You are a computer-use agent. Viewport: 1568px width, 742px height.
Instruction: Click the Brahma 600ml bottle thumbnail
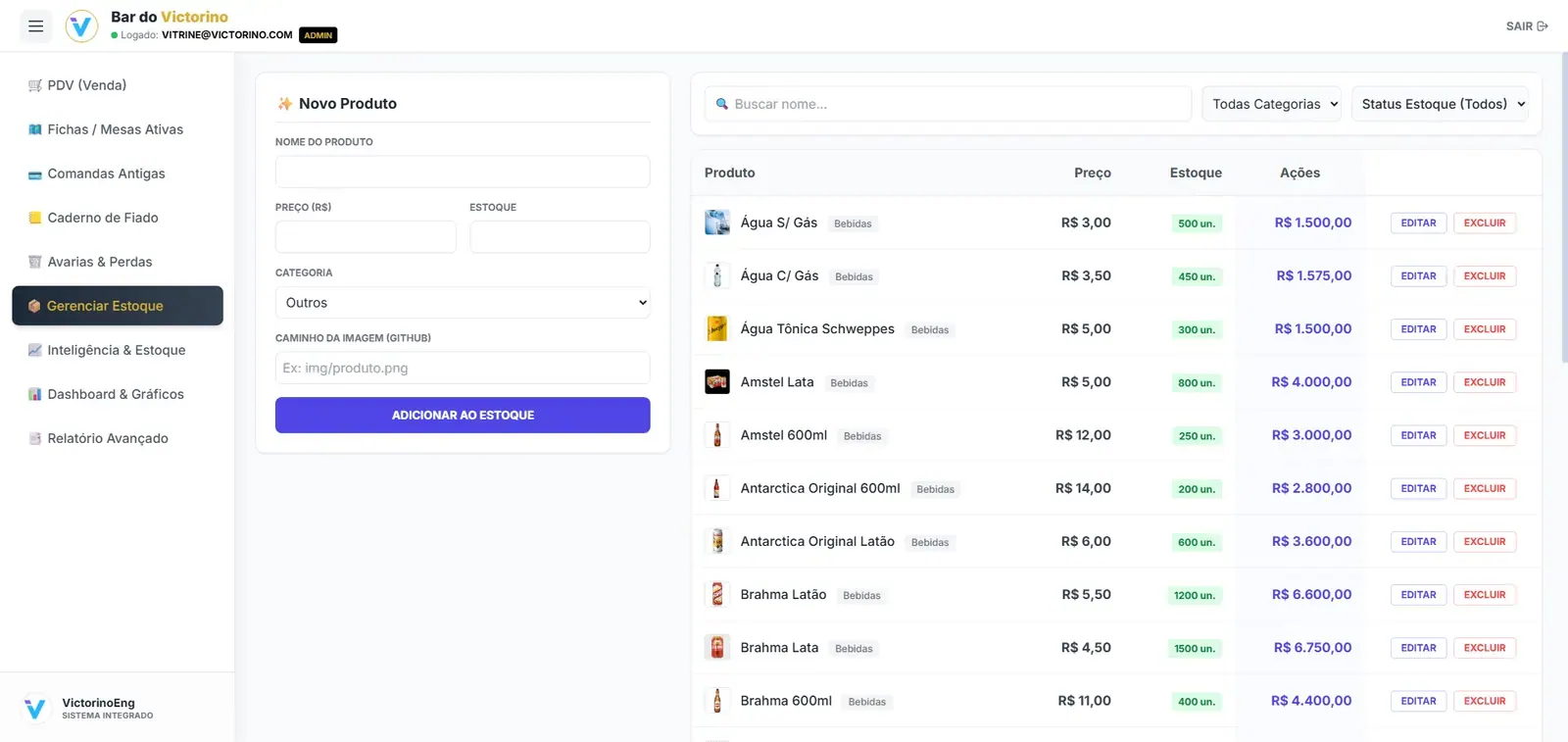point(717,701)
